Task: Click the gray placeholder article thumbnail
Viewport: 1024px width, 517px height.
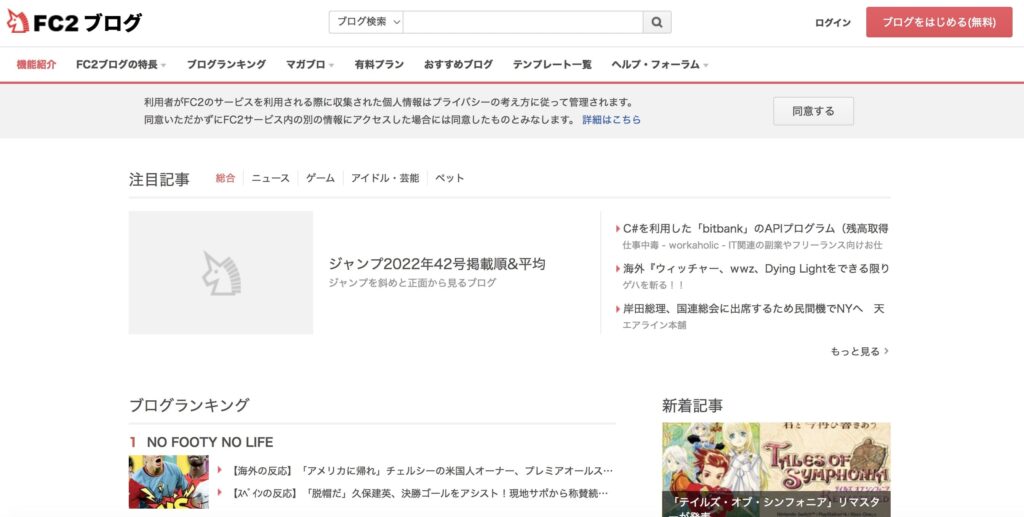Action: 221,273
